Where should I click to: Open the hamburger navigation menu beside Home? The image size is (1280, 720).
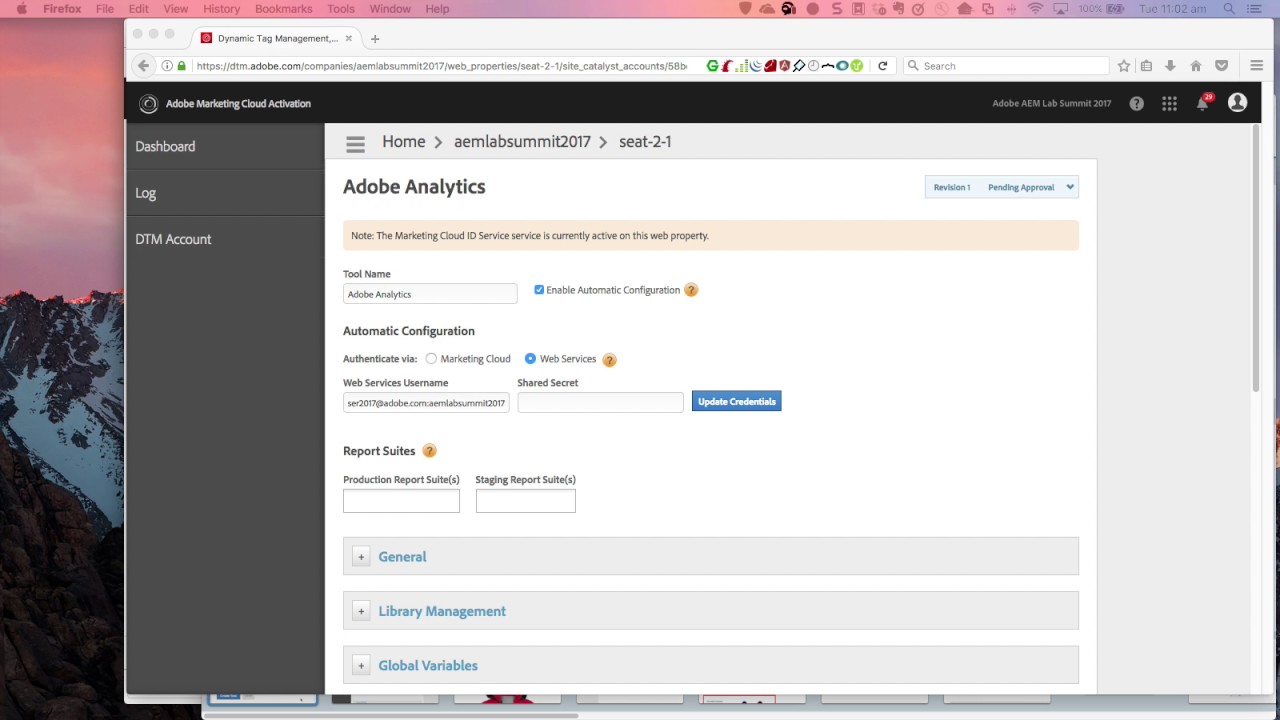(x=355, y=144)
